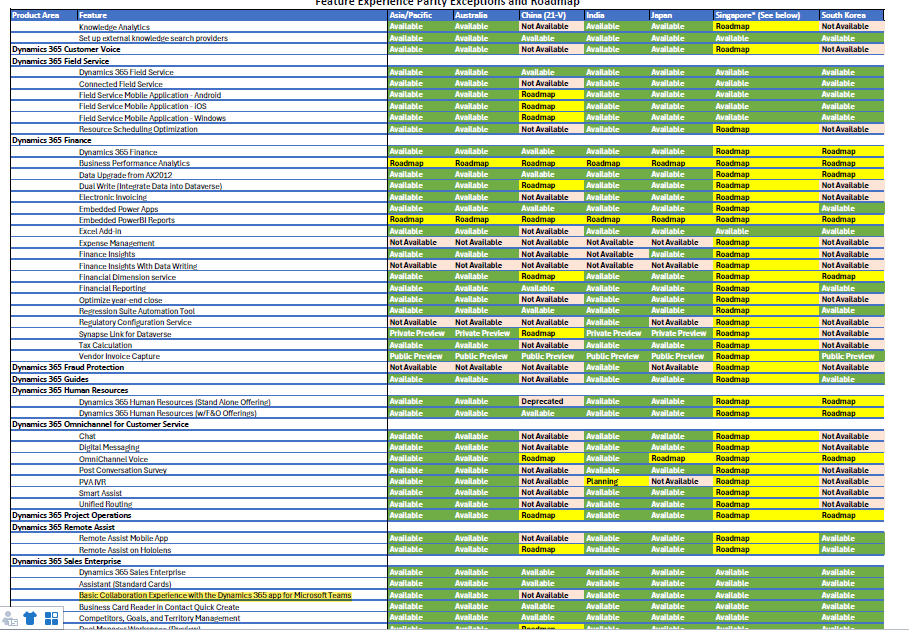Click the Electronic Invoicing feature
This screenshot has width=909, height=630.
pyautogui.click(x=113, y=197)
